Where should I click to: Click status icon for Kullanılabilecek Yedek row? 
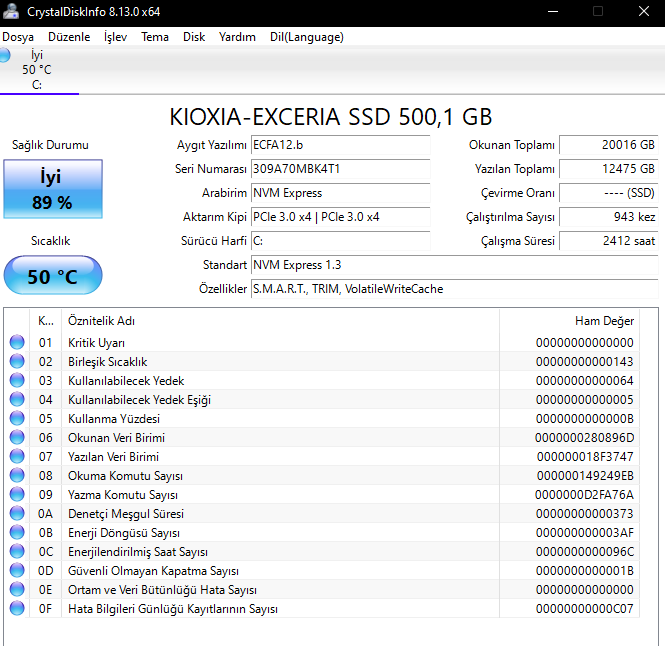pos(17,380)
